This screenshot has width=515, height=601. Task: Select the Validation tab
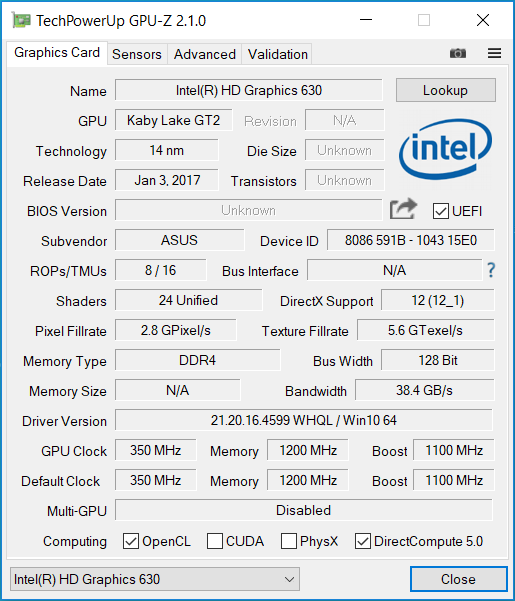277,54
